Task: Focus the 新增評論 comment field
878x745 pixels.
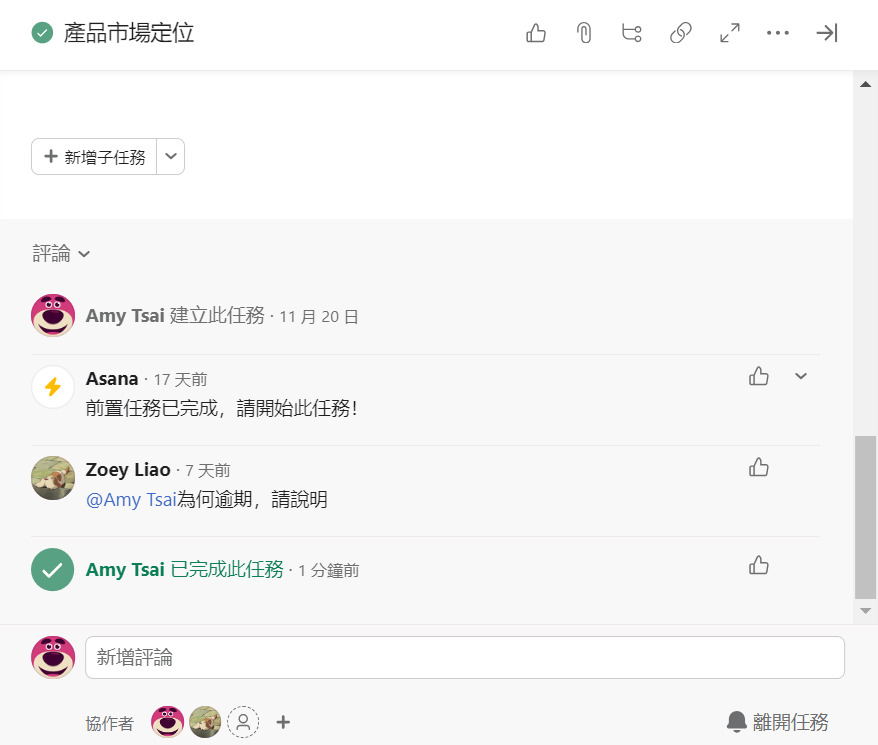Action: click(x=465, y=657)
